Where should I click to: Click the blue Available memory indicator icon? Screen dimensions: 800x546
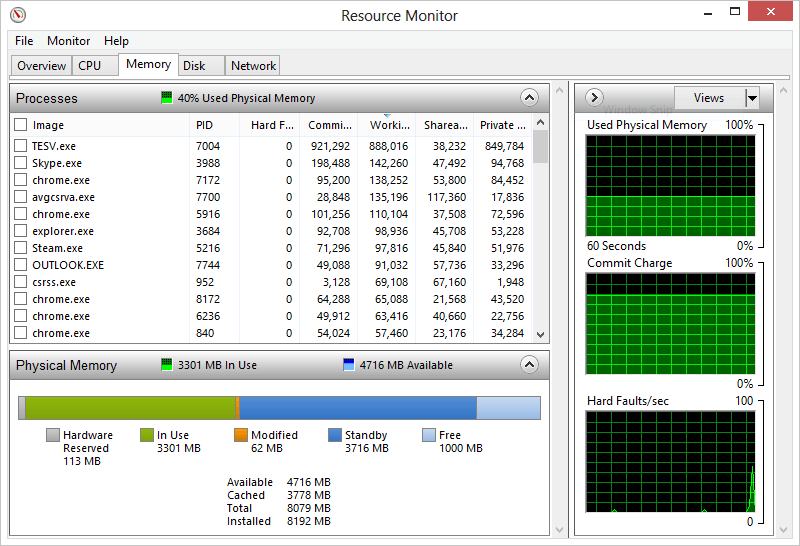[348, 364]
